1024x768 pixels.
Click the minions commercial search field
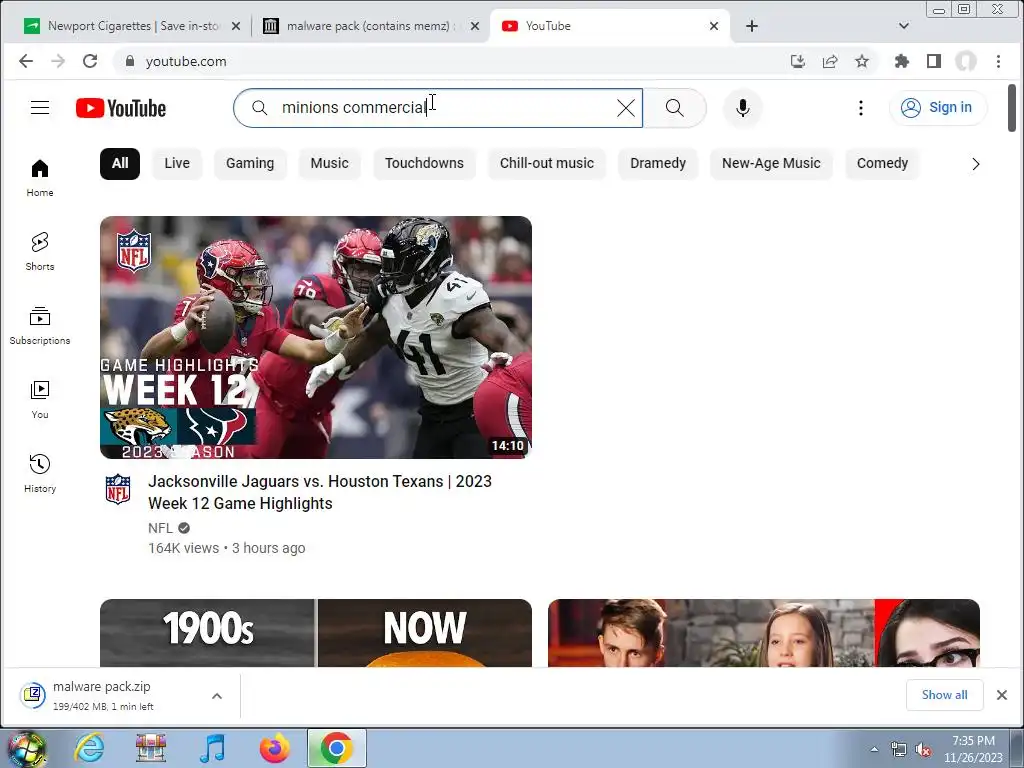tap(438, 108)
